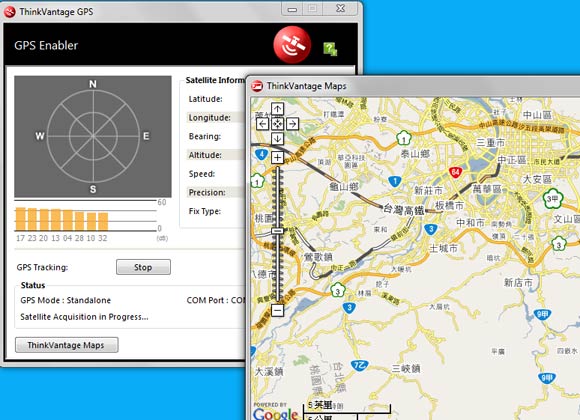Click 'GPS Mode : Standalone' status text
This screenshot has height=420, width=580.
[65, 300]
